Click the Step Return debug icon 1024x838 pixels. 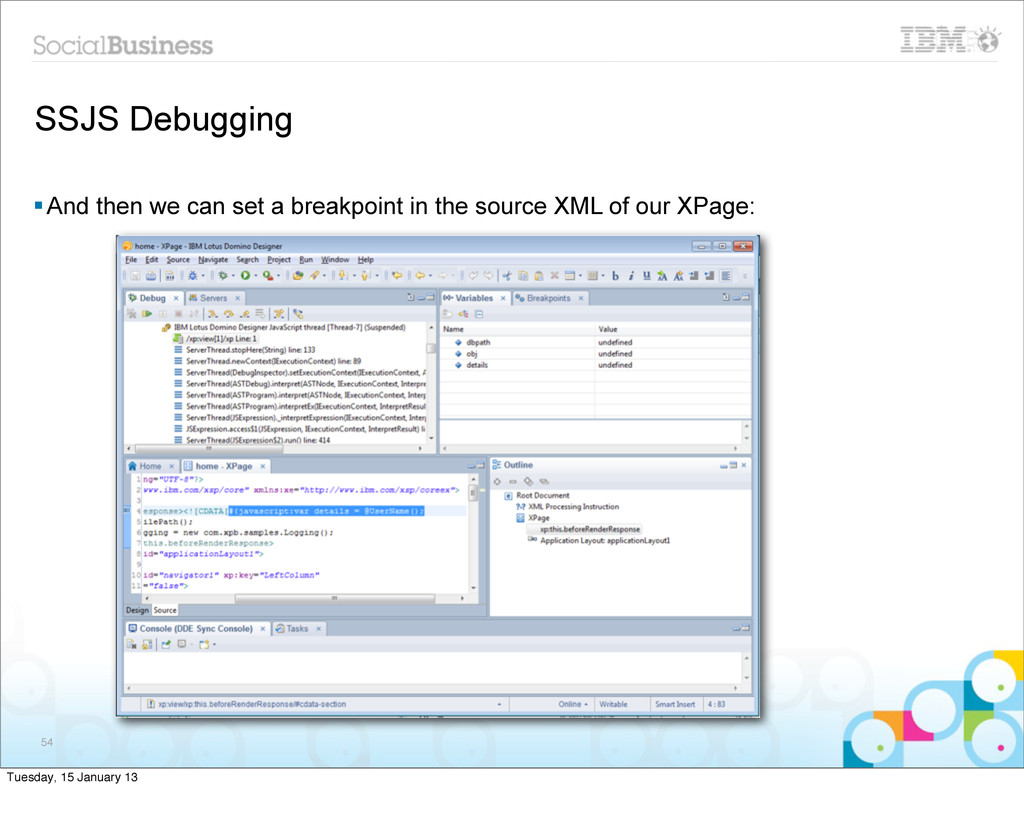coord(244,314)
